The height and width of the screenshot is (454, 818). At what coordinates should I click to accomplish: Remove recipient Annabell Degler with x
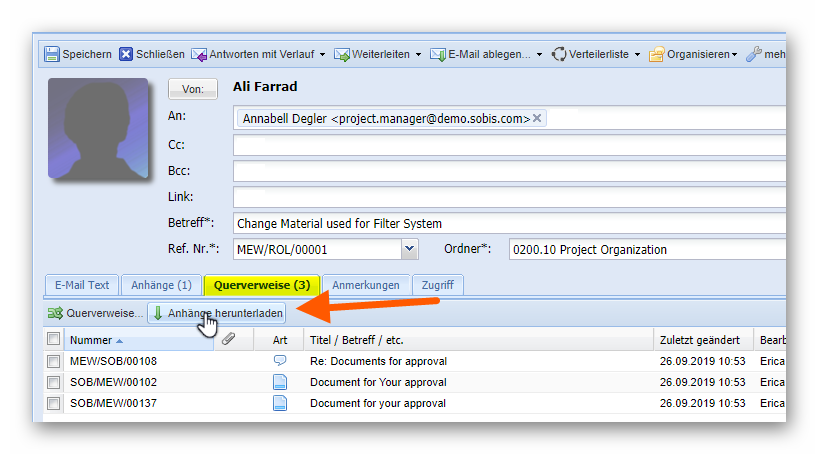pos(537,118)
